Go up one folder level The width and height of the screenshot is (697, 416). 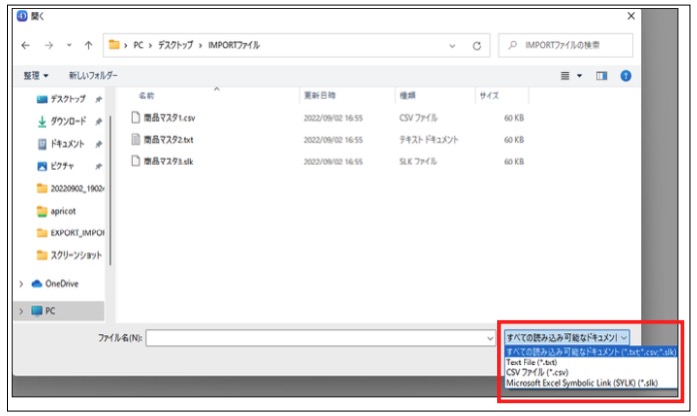click(89, 46)
